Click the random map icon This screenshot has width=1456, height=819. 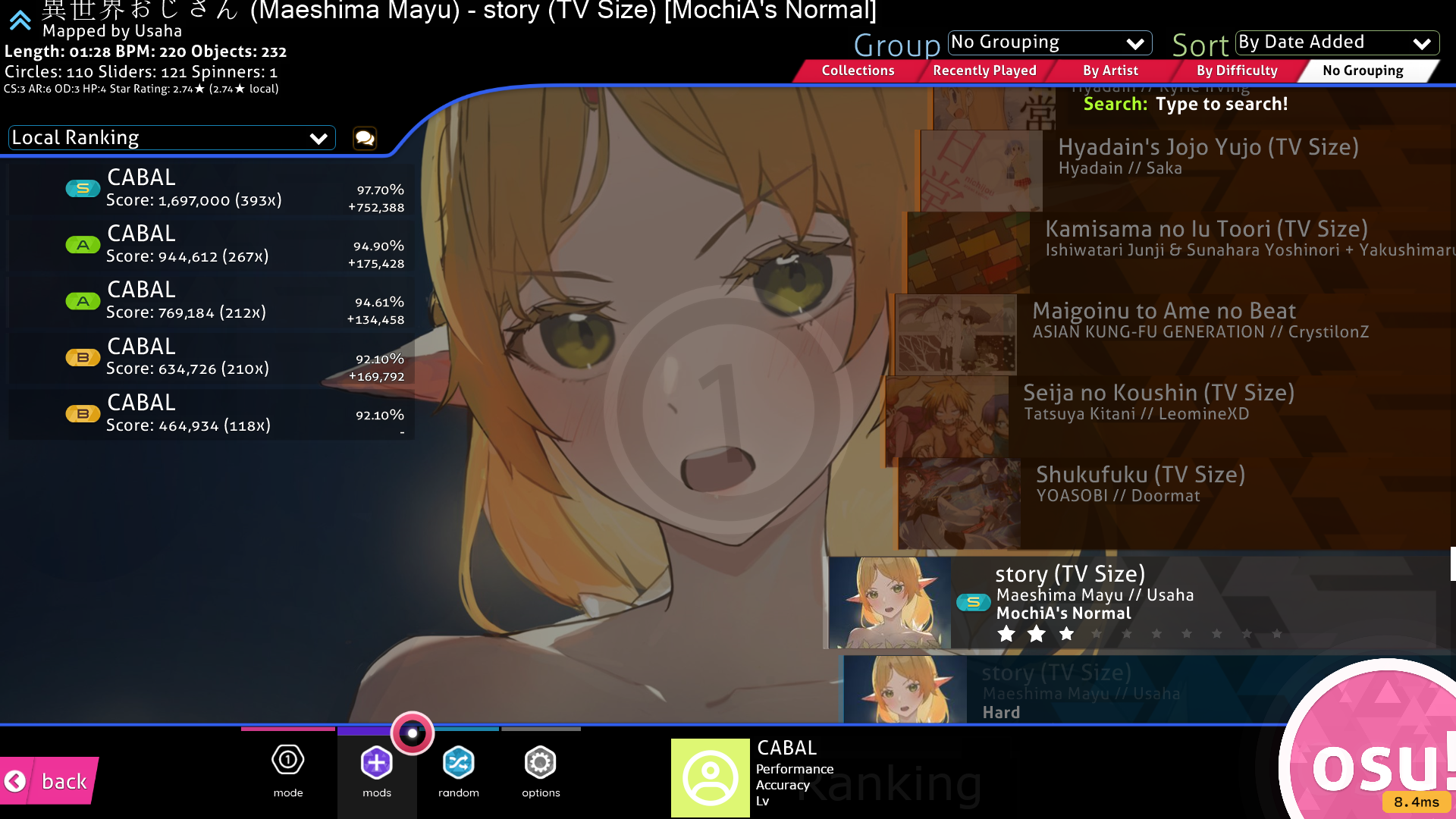coord(458,762)
